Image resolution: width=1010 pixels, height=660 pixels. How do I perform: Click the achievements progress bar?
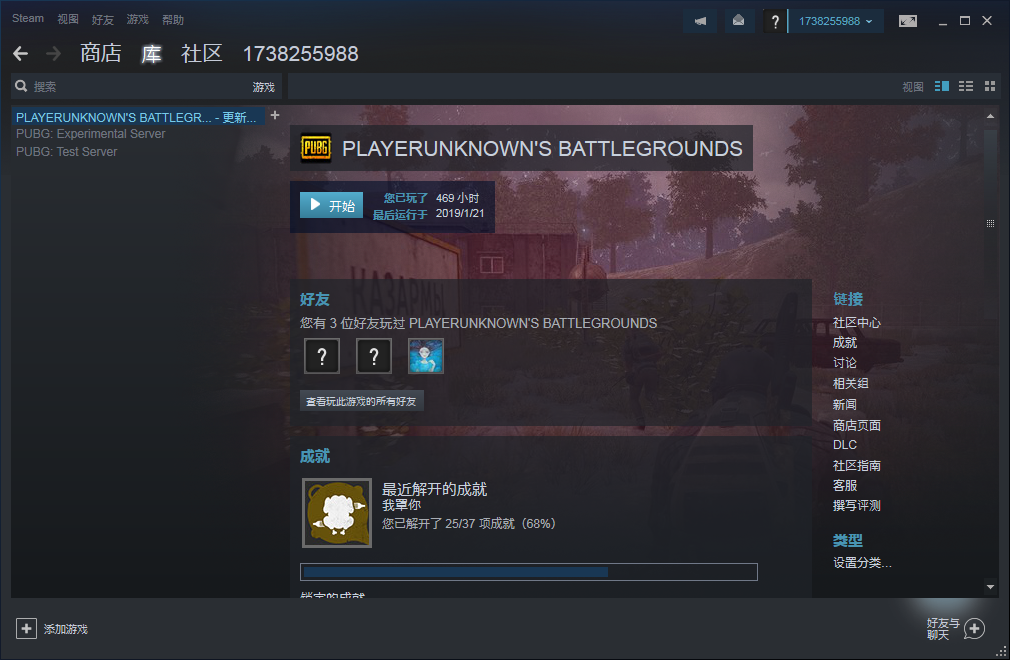(529, 572)
